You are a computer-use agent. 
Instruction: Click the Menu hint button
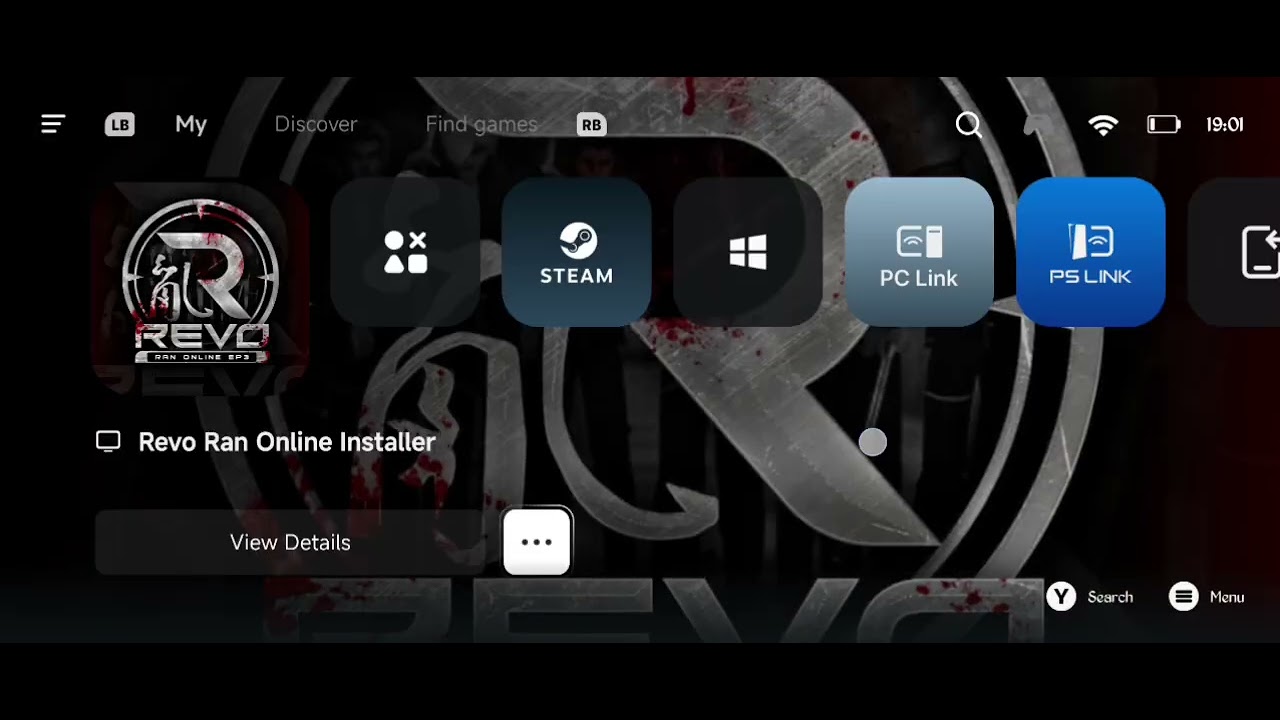1207,597
